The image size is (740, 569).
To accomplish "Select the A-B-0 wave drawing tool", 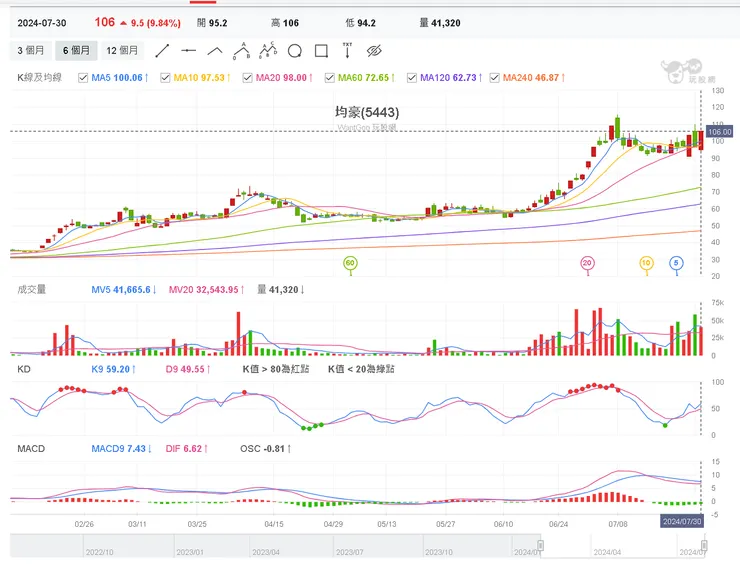I will [x=242, y=50].
